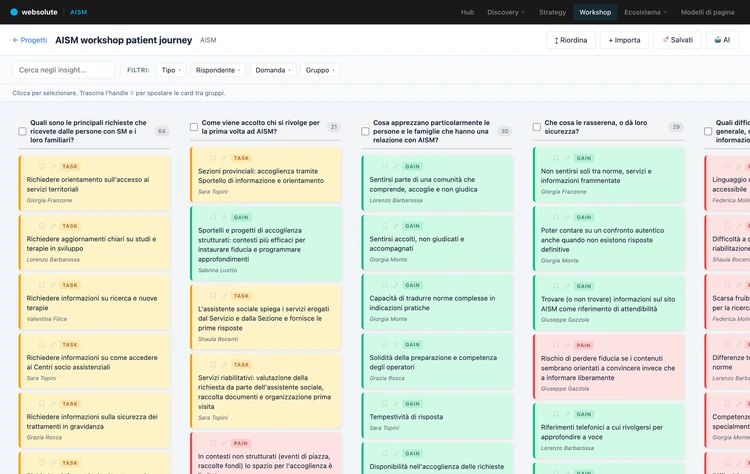Click the 21 count badge
750x474 pixels.
pos(333,127)
